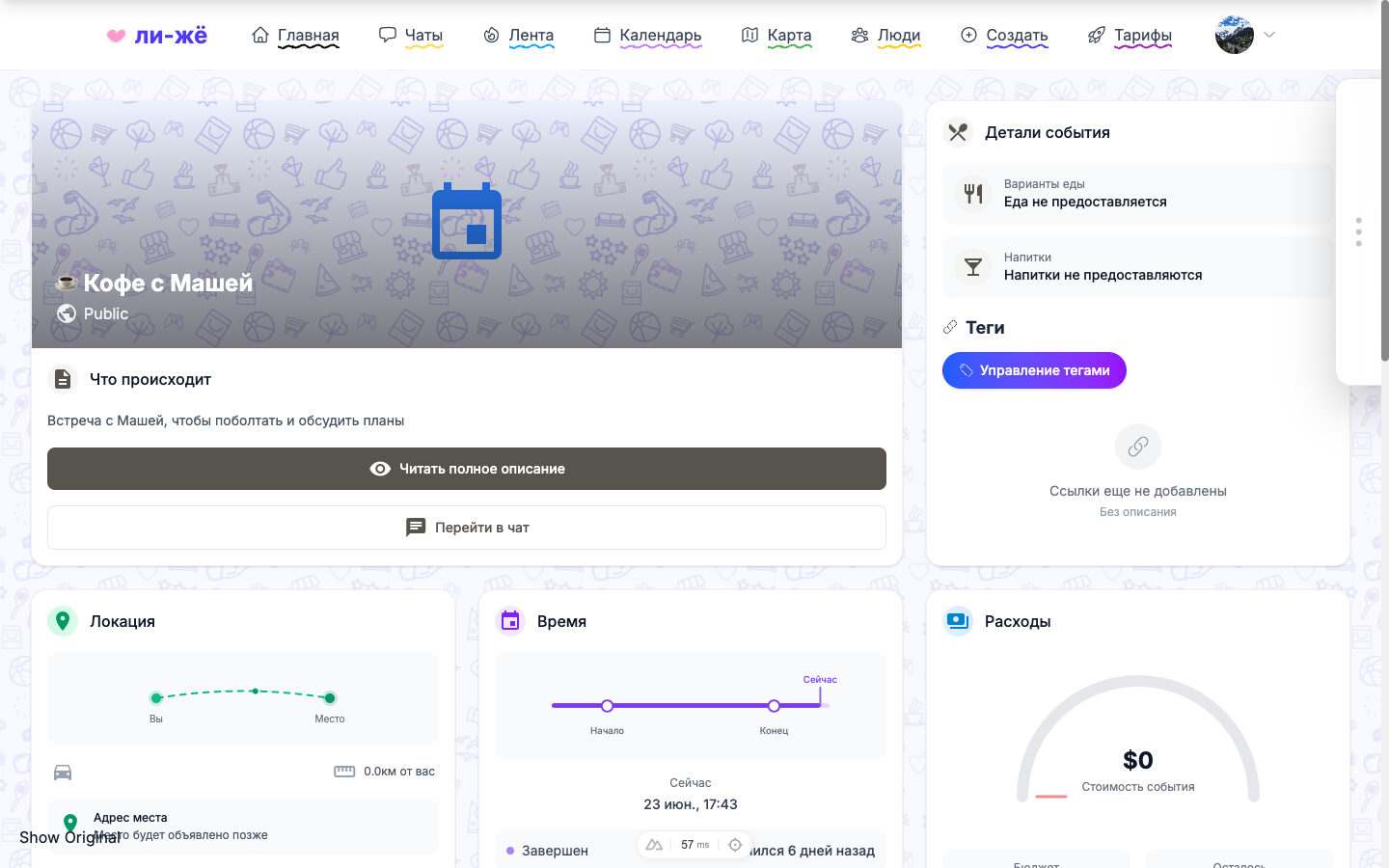Click the vertical page scrollbar
The height and width of the screenshot is (868, 1389).
(x=1385, y=181)
